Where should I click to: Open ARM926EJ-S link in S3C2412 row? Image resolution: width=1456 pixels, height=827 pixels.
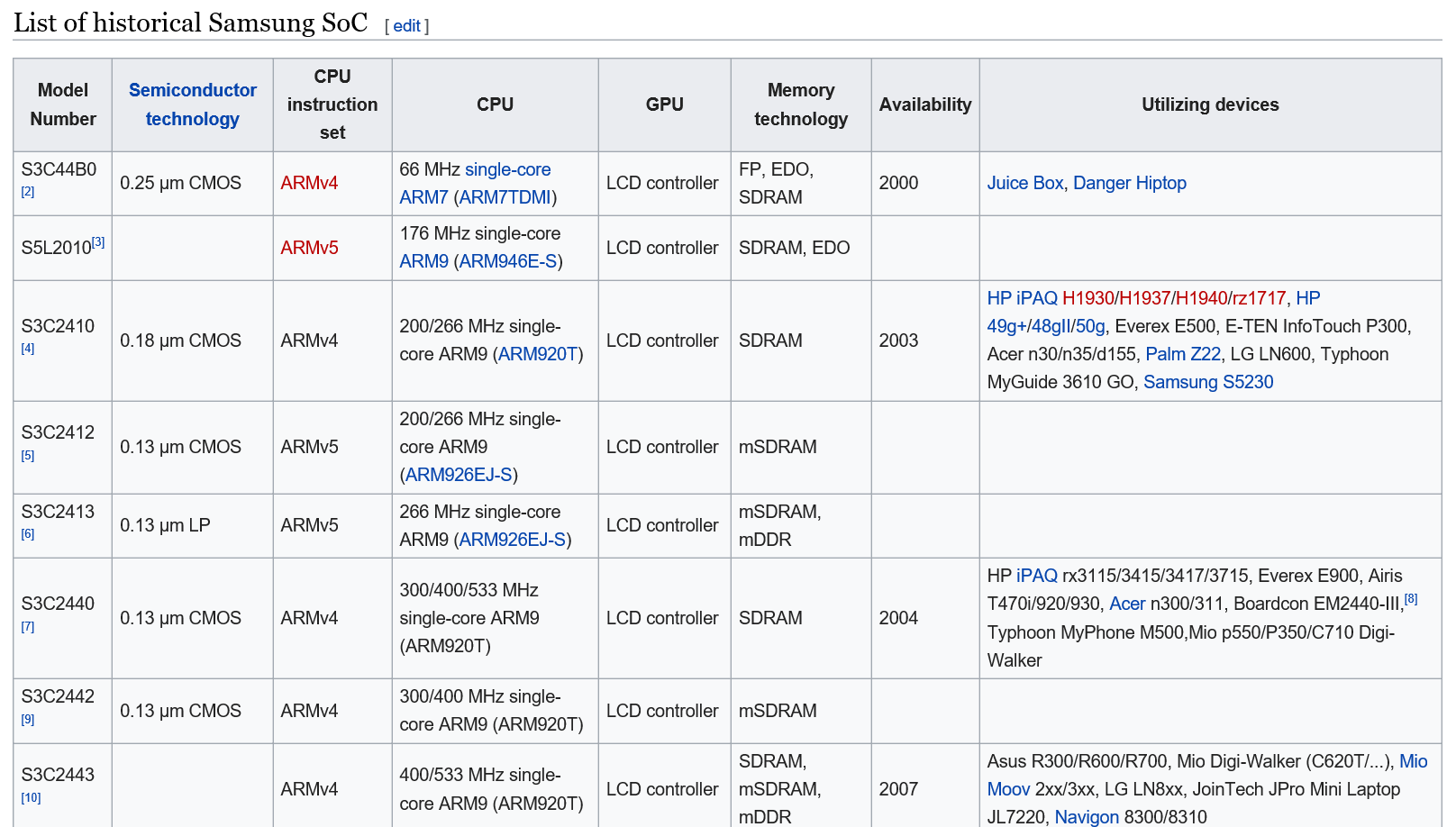459,475
